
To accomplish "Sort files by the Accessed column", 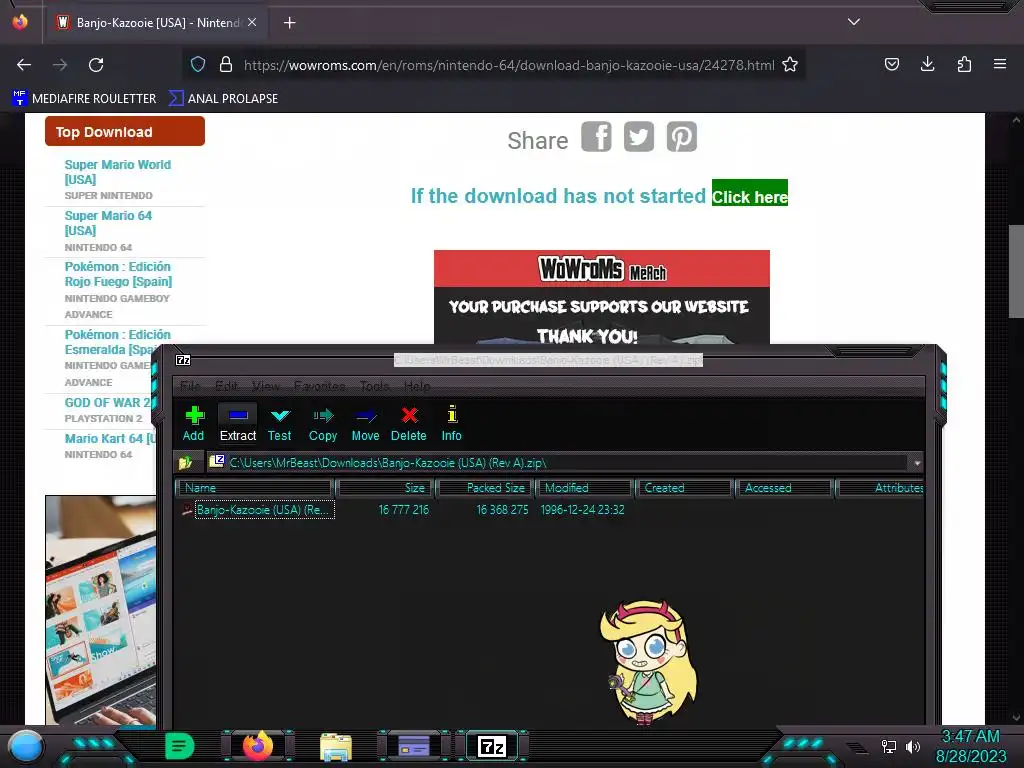I will pos(784,488).
